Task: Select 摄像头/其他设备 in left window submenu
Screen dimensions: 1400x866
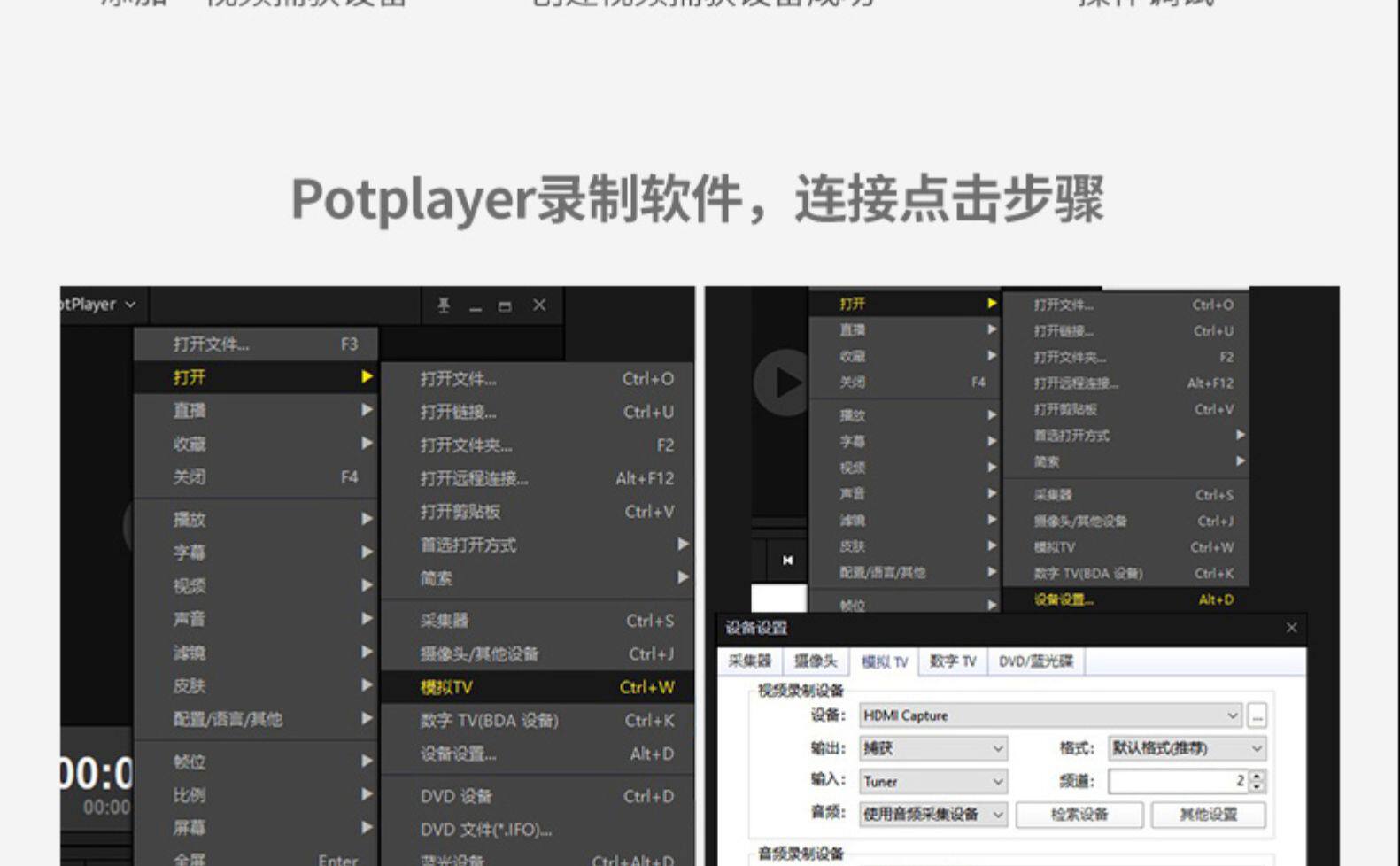Action: pyautogui.click(x=538, y=653)
